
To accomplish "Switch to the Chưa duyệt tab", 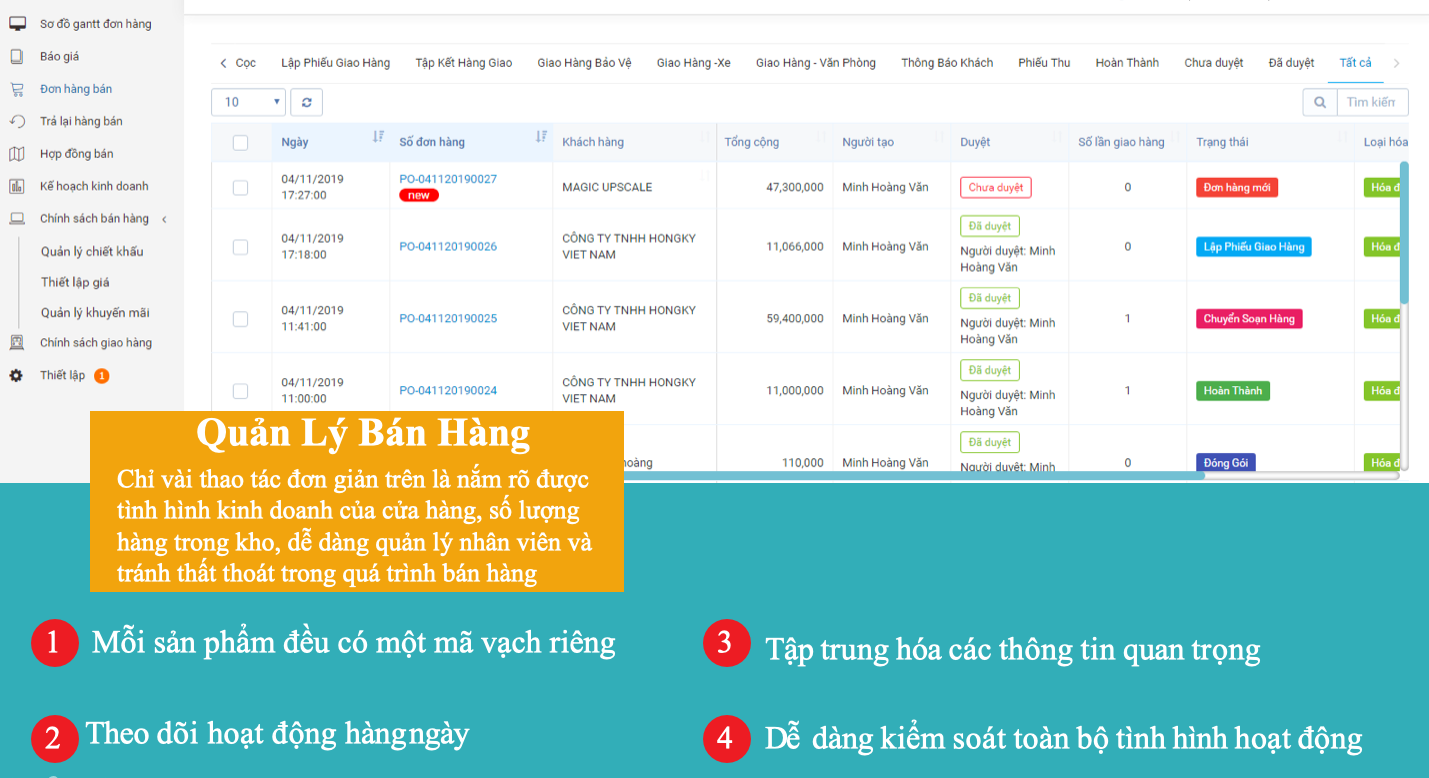I will (x=1213, y=63).
